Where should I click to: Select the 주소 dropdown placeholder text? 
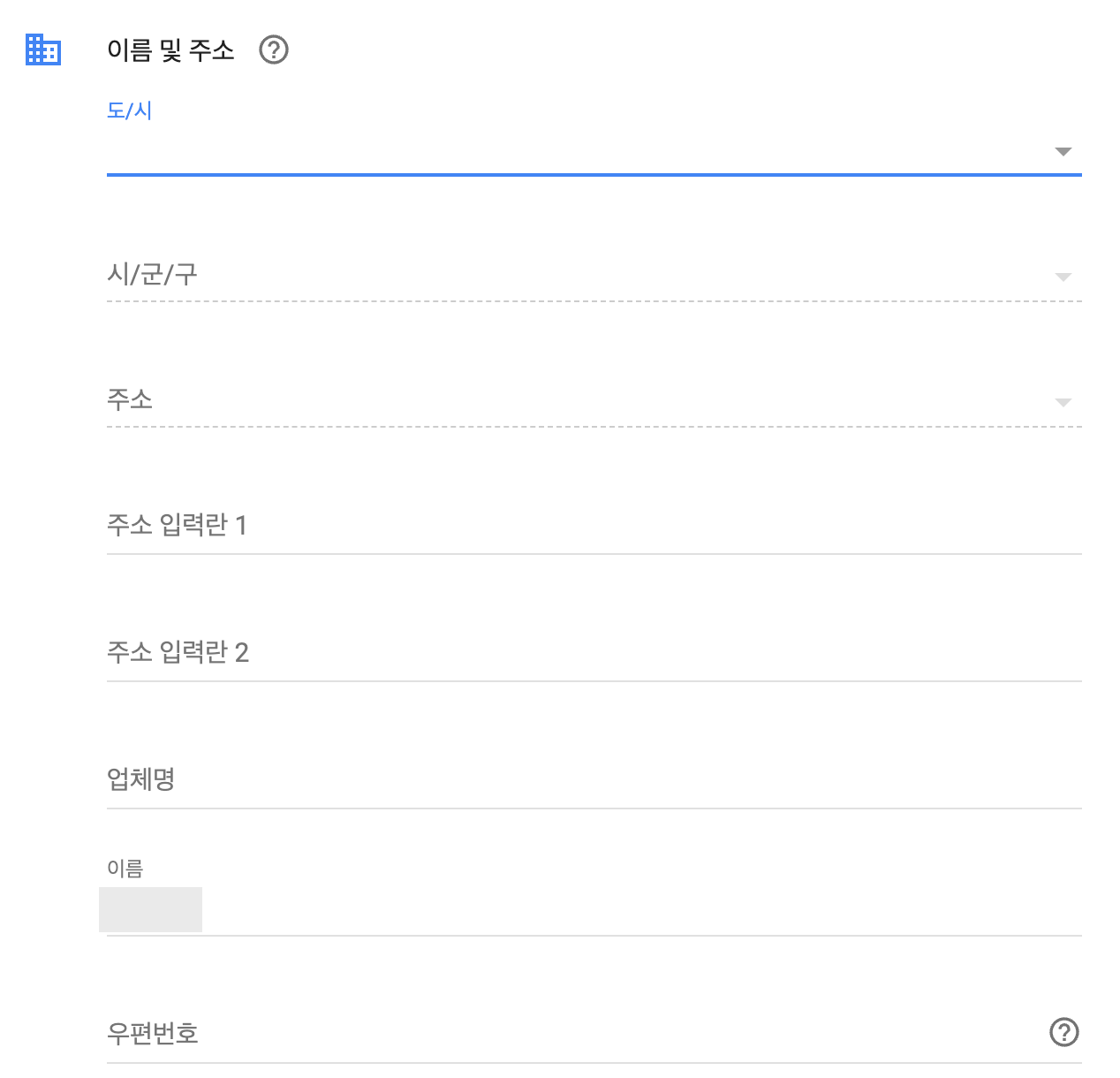130,399
